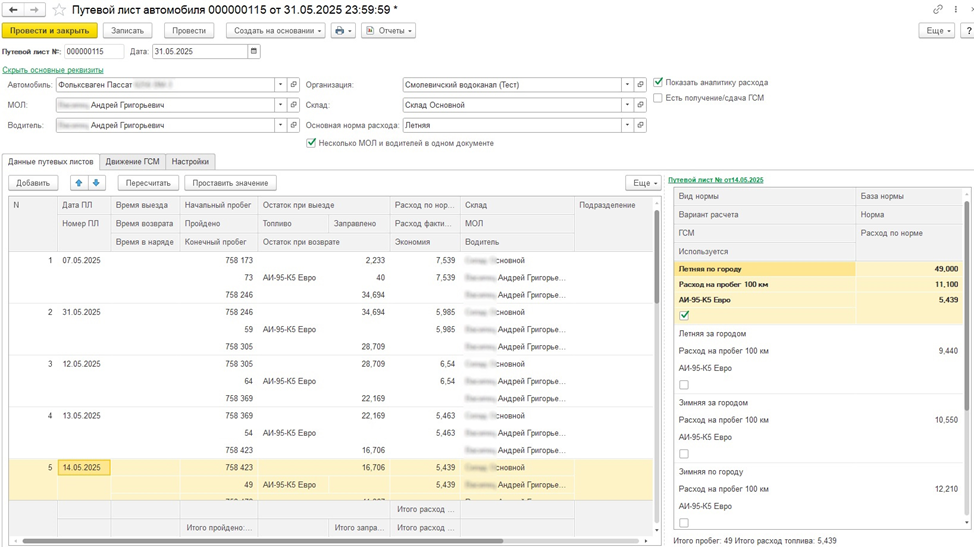Copy link using the chain icon
974x547 pixels.
[937, 9]
